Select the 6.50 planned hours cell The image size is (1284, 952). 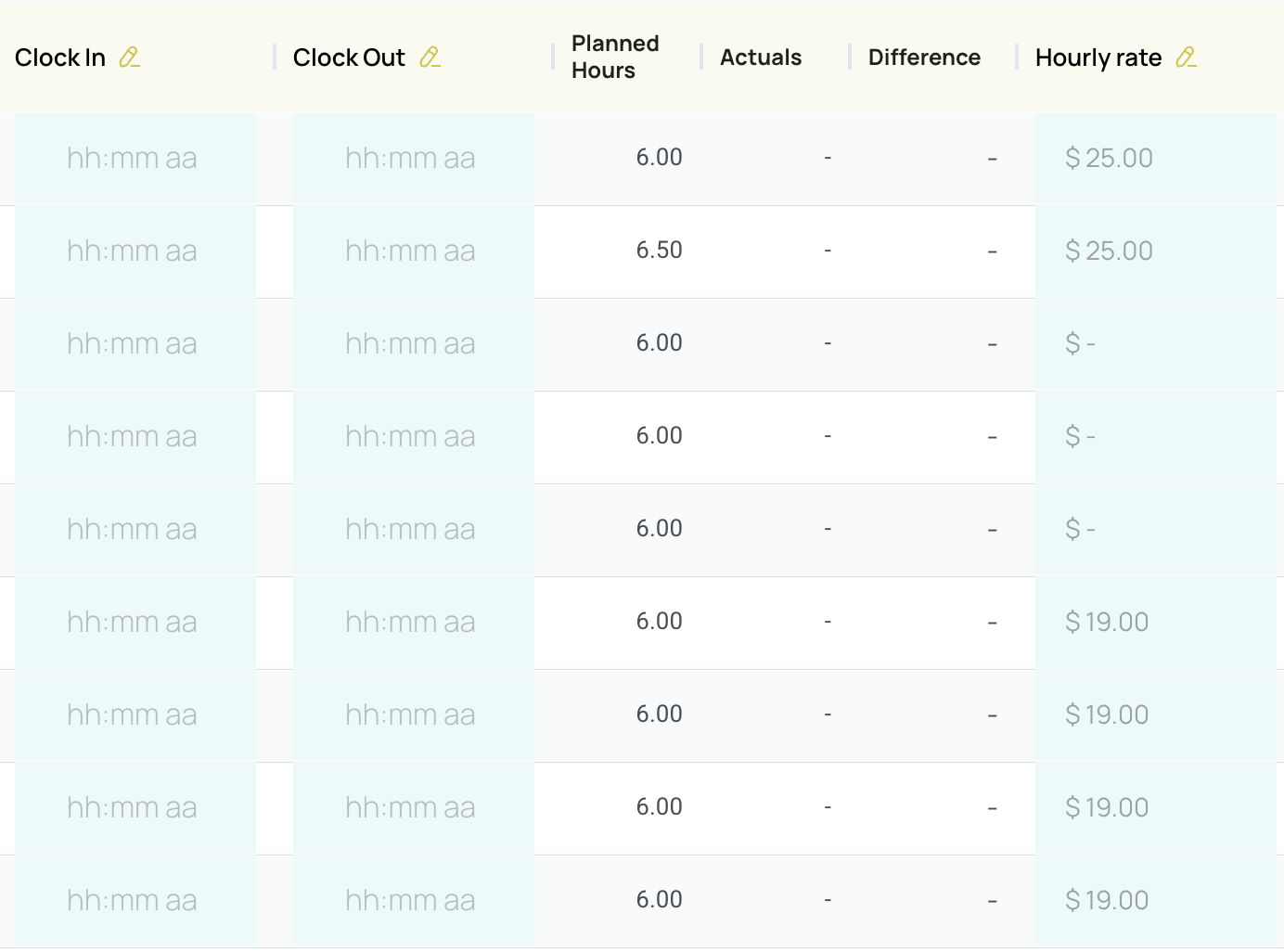click(659, 251)
